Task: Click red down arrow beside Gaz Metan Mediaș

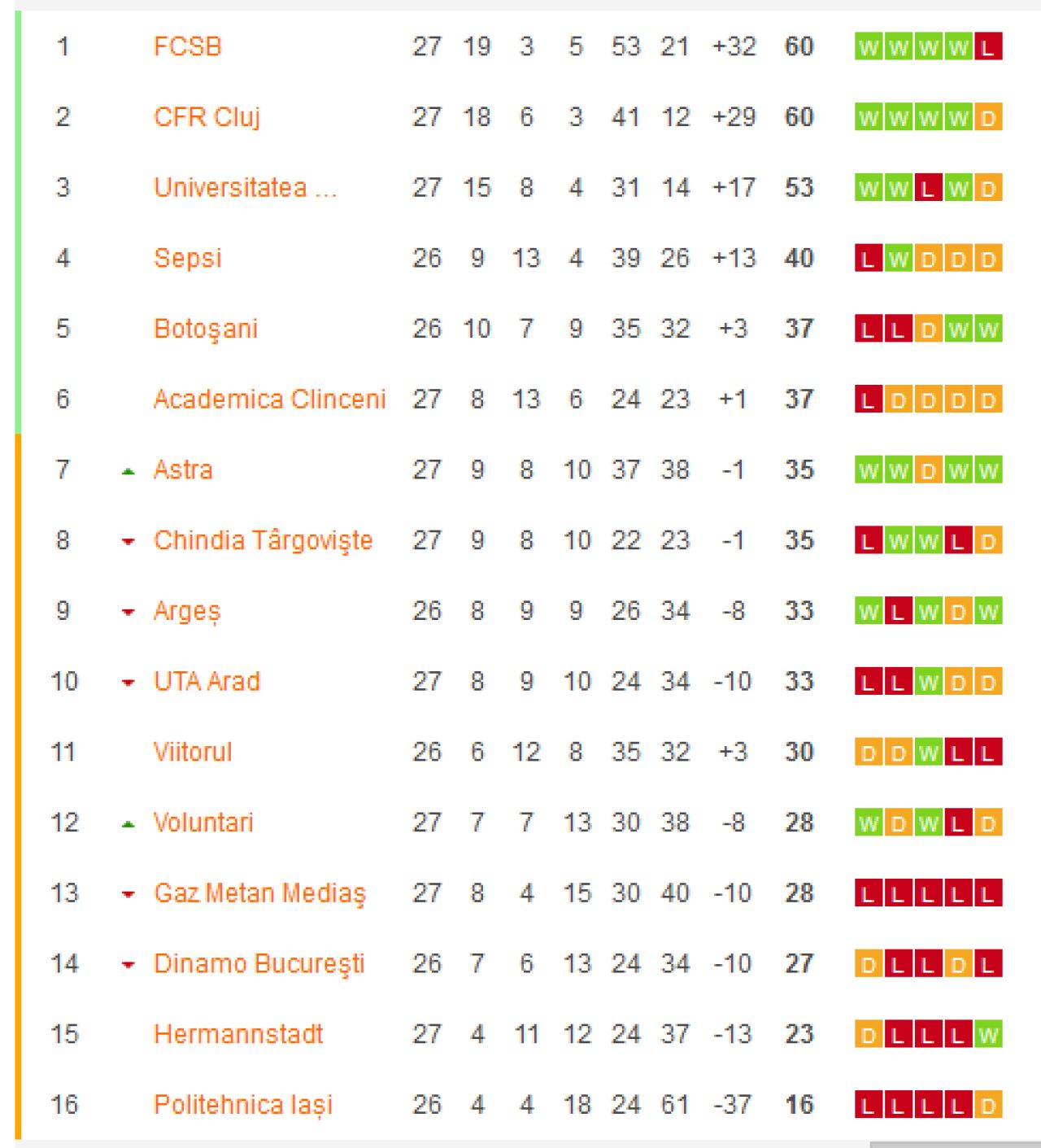Action: pos(128,895)
